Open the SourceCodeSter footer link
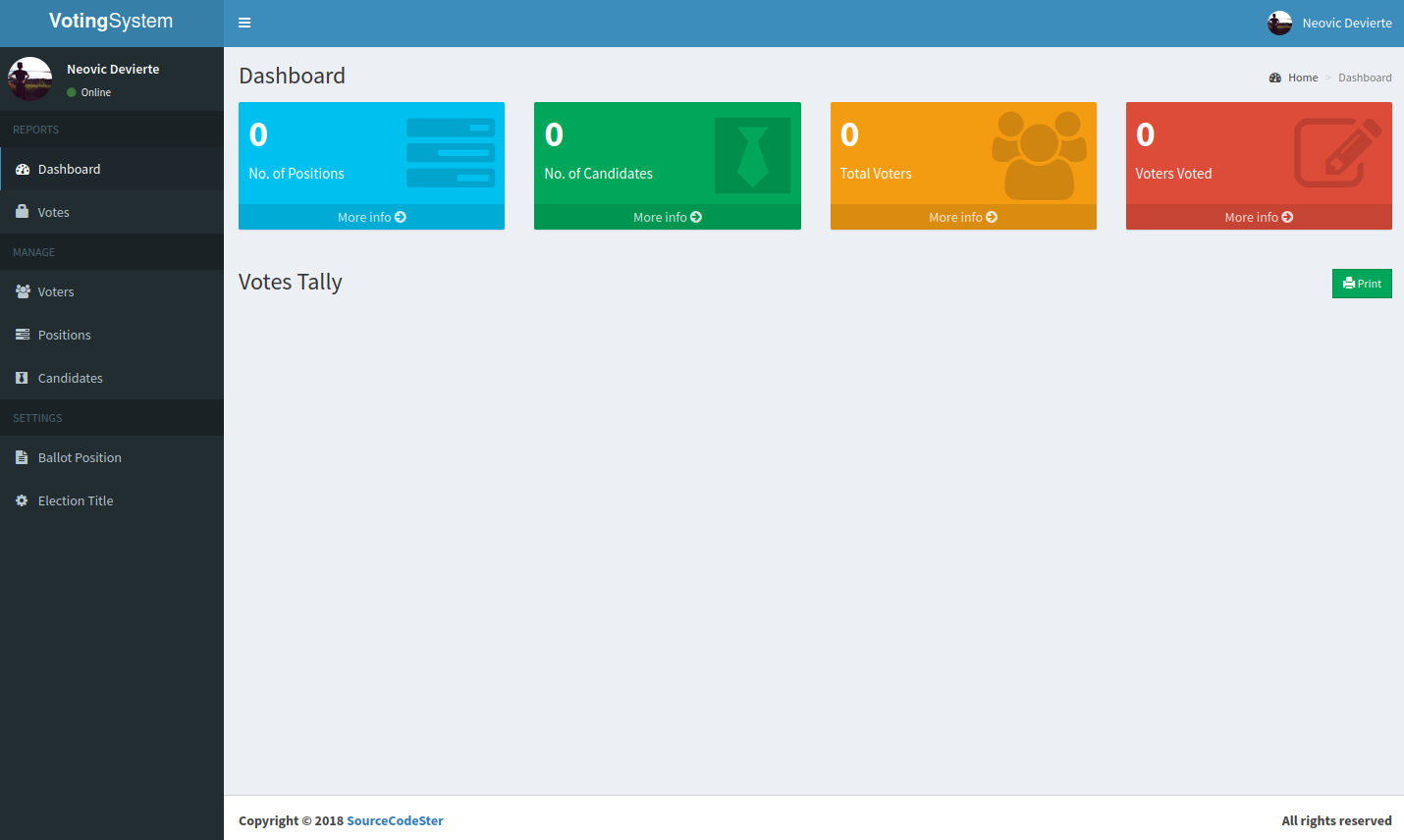Image resolution: width=1404 pixels, height=840 pixels. 395,820
